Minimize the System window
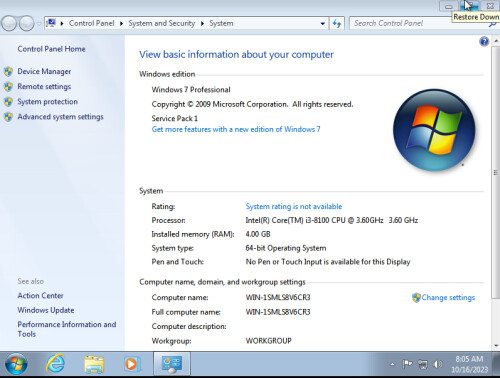This screenshot has height=378, width=500. coord(449,6)
